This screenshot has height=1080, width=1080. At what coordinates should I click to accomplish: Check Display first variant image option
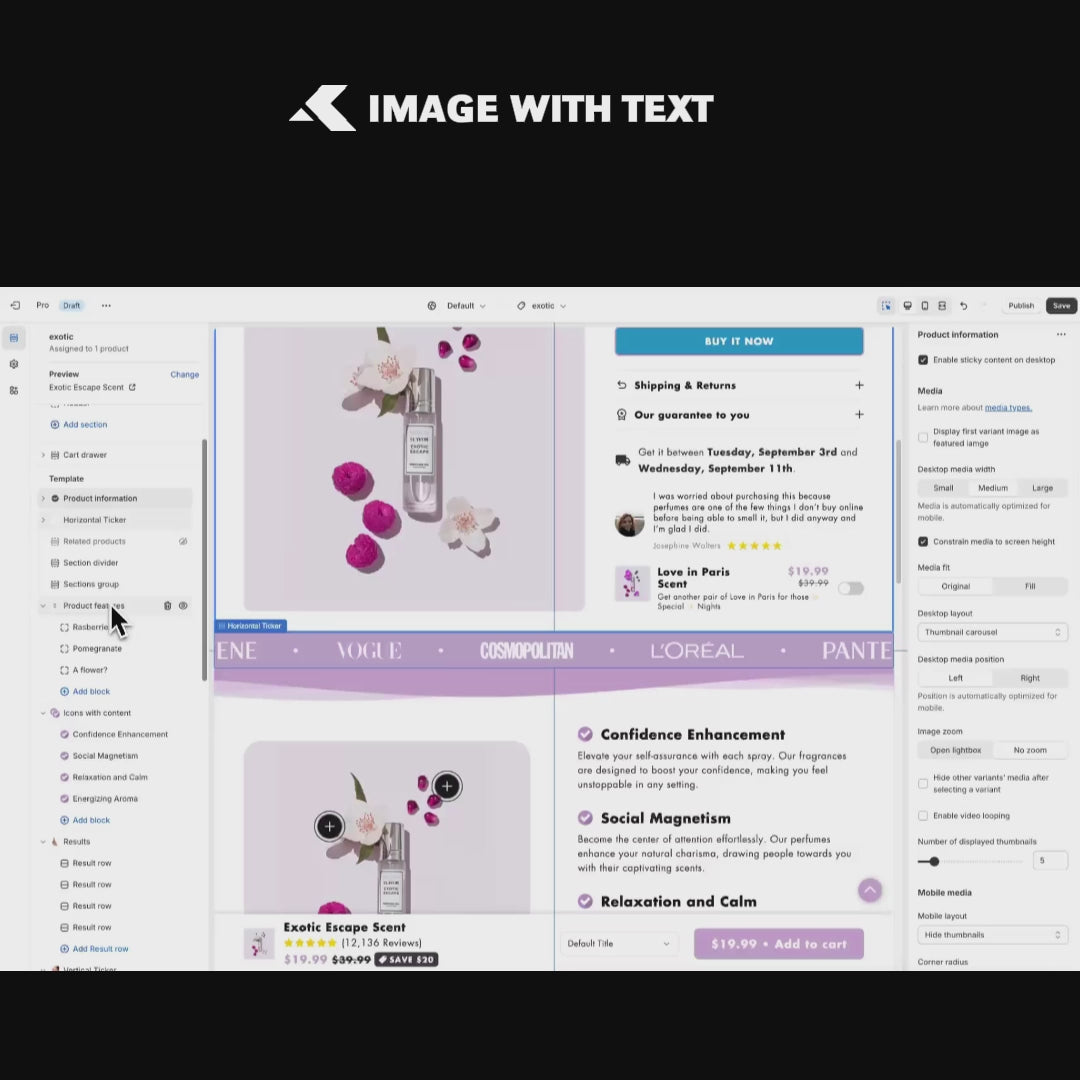coord(923,437)
